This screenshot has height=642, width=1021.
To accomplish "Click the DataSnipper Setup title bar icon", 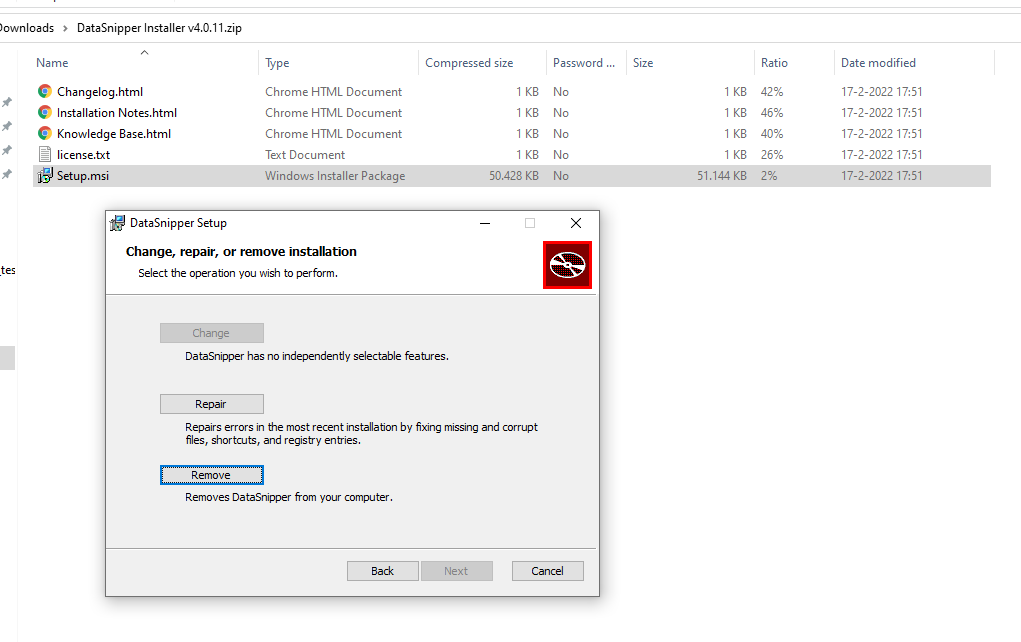I will pos(117,223).
